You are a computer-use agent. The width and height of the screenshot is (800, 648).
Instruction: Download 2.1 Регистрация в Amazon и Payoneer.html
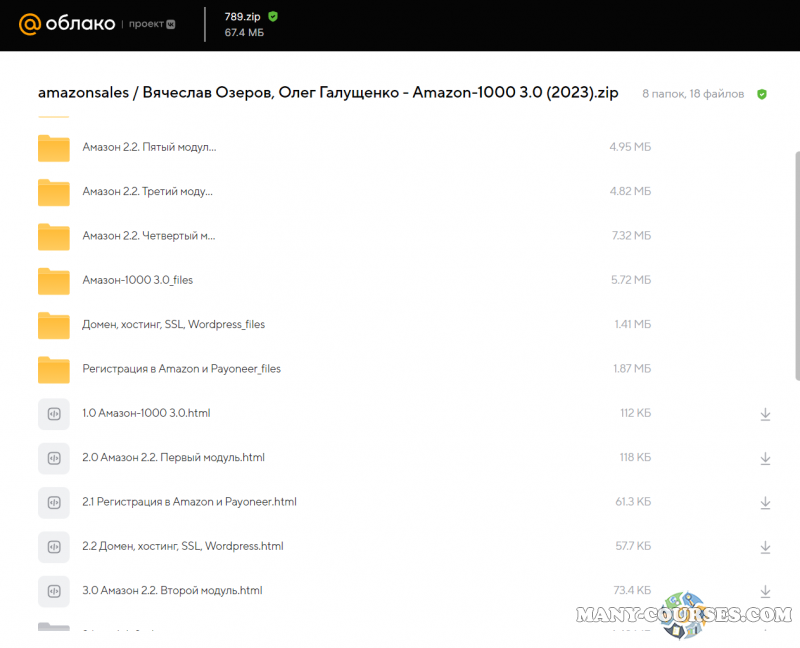click(765, 502)
